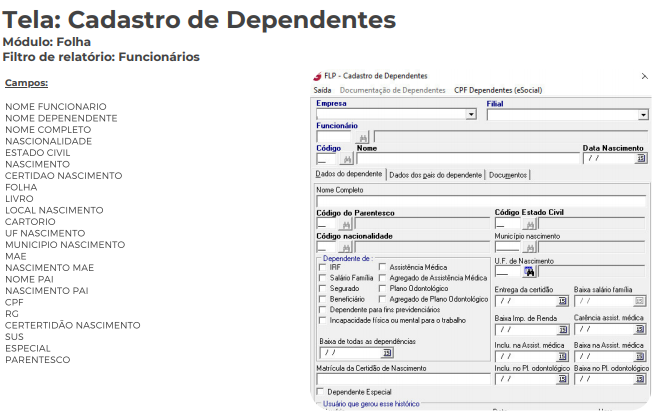Click the 'Campos:' heading

(x=26, y=83)
